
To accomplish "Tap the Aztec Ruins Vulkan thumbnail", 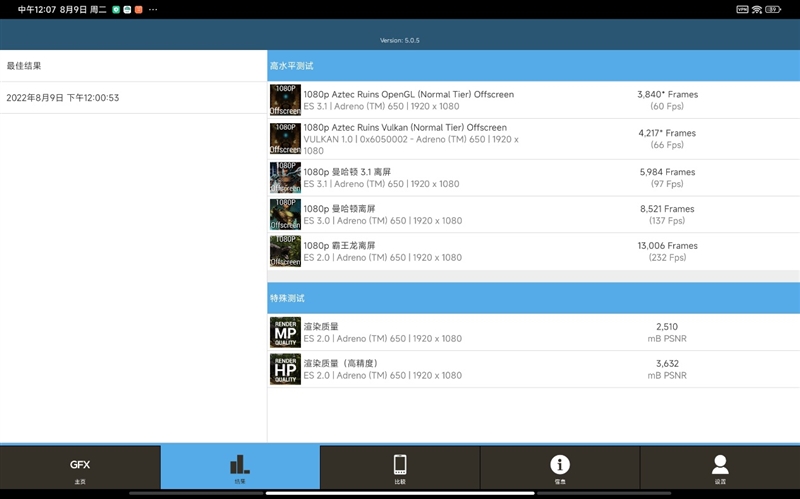I will [285, 138].
